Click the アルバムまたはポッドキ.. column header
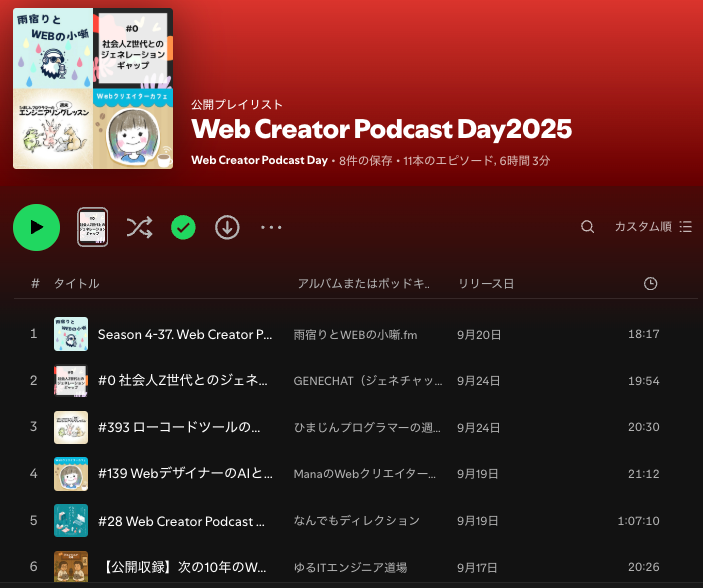Viewport: 703px width, 588px height. (x=364, y=283)
